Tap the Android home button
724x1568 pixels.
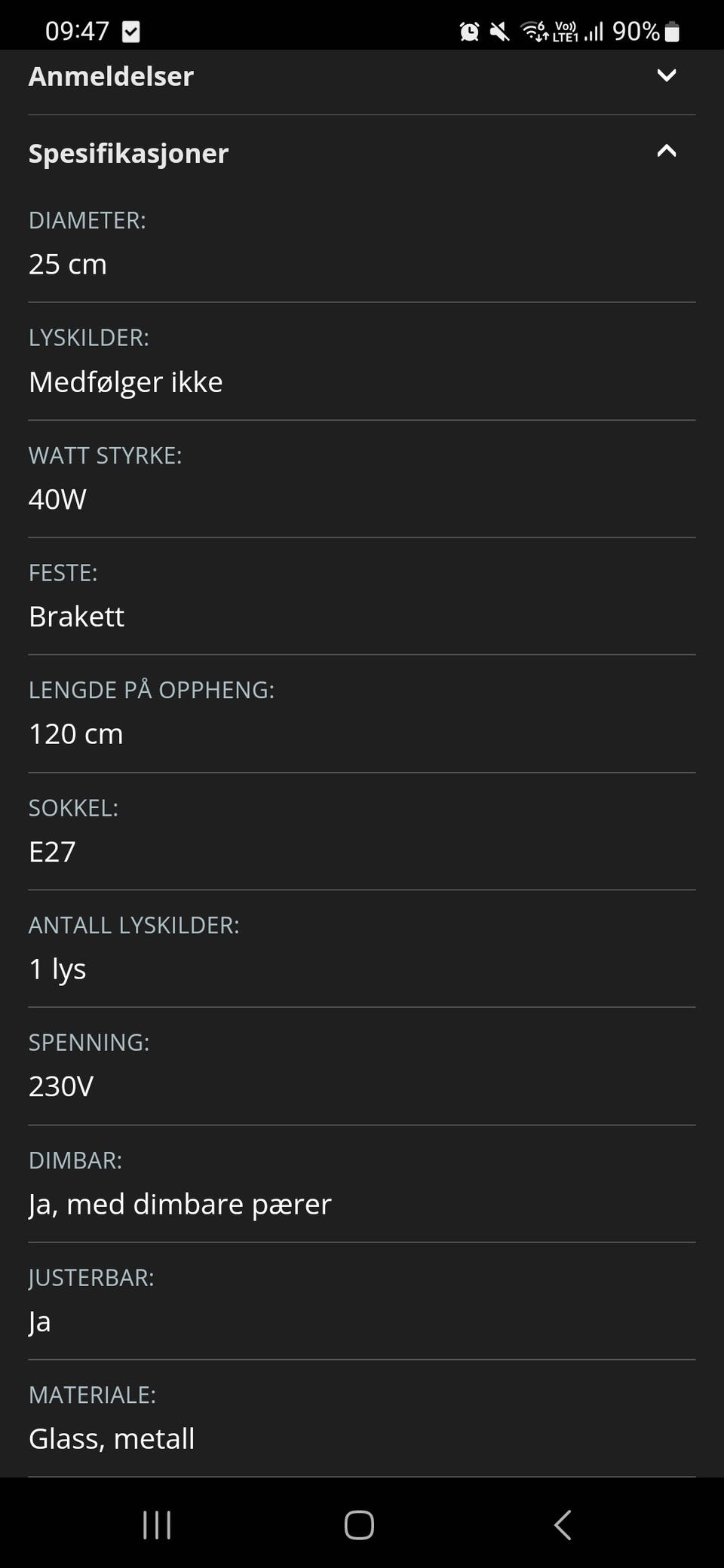359,1525
